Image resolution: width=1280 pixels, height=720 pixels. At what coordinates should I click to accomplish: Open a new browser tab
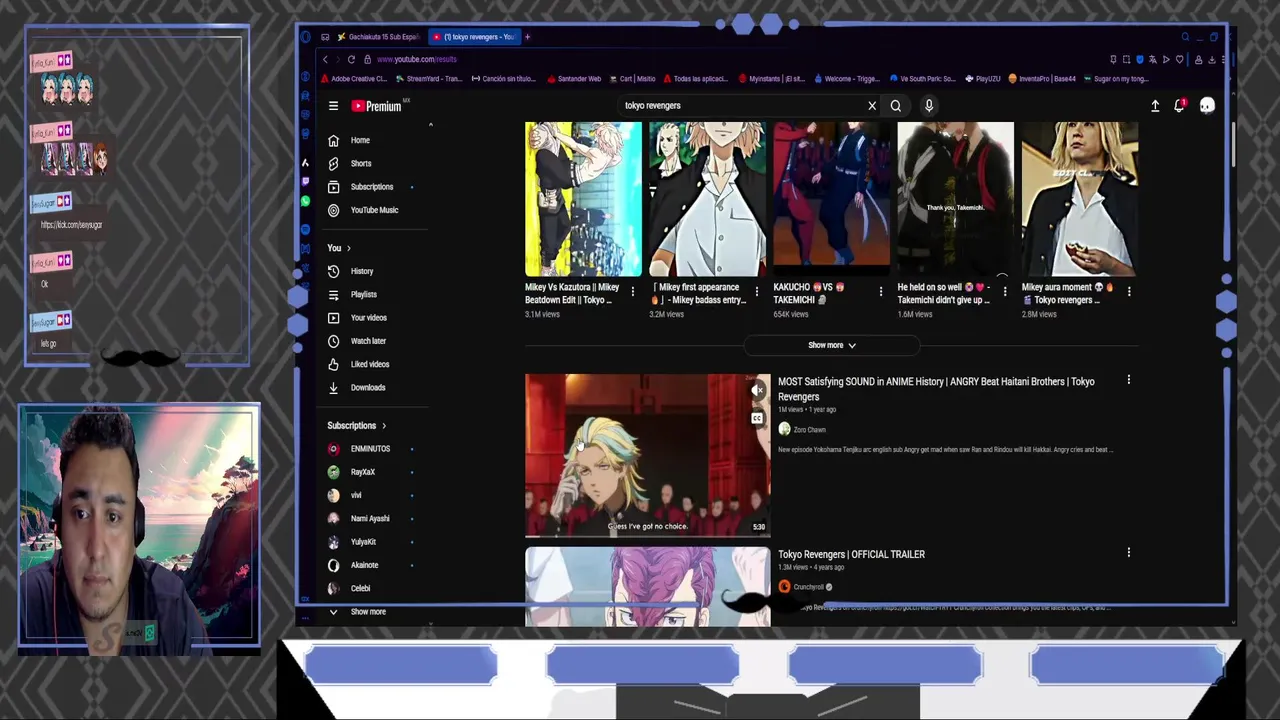click(528, 37)
